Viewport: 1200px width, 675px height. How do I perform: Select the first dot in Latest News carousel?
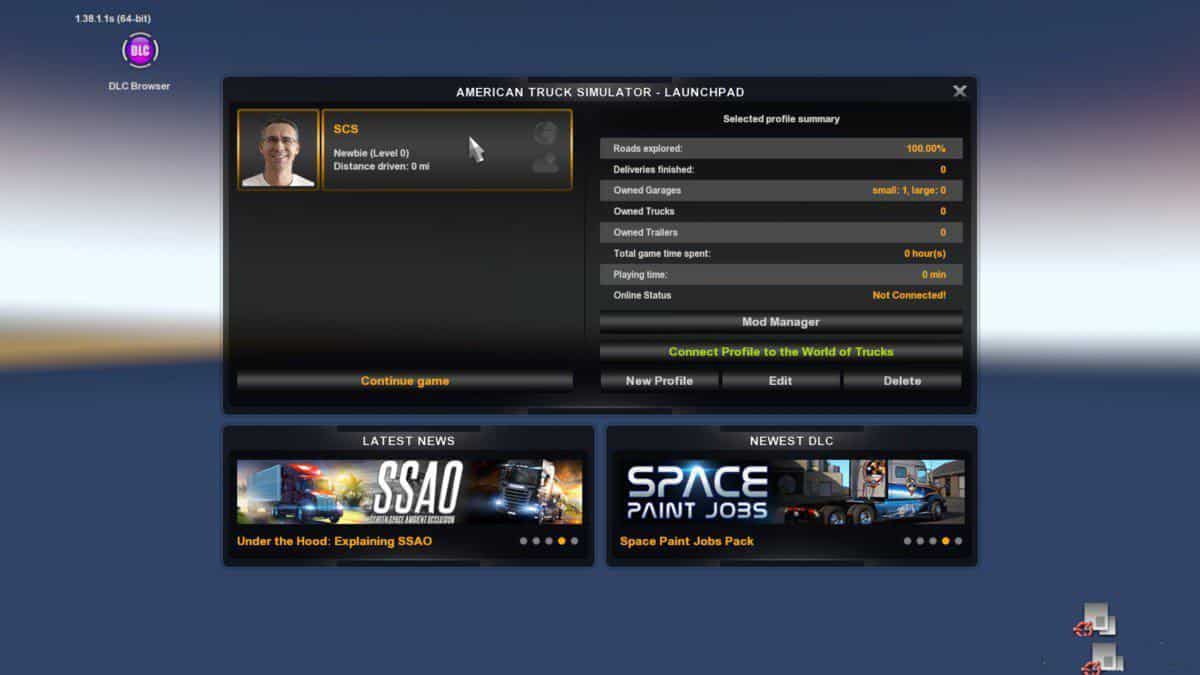coord(523,541)
